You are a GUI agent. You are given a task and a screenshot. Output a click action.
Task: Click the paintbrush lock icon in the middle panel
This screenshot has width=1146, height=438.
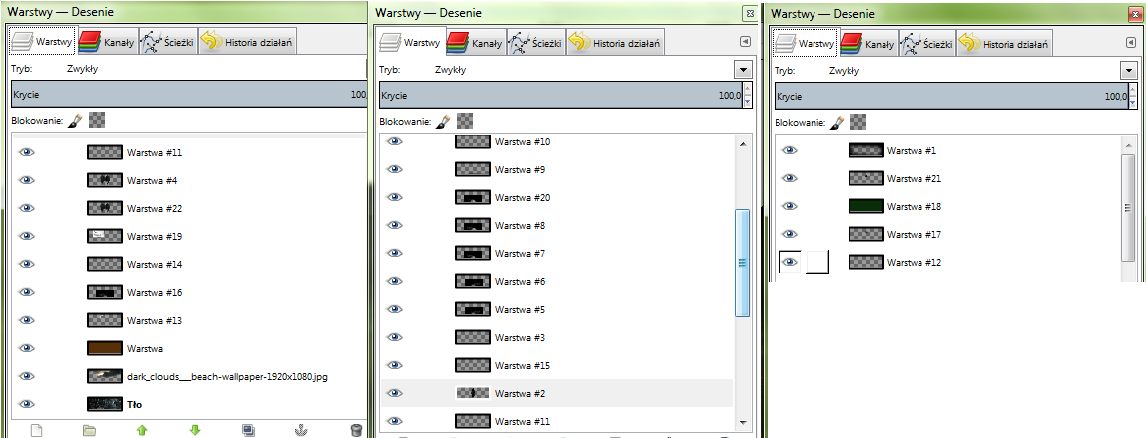click(x=444, y=121)
